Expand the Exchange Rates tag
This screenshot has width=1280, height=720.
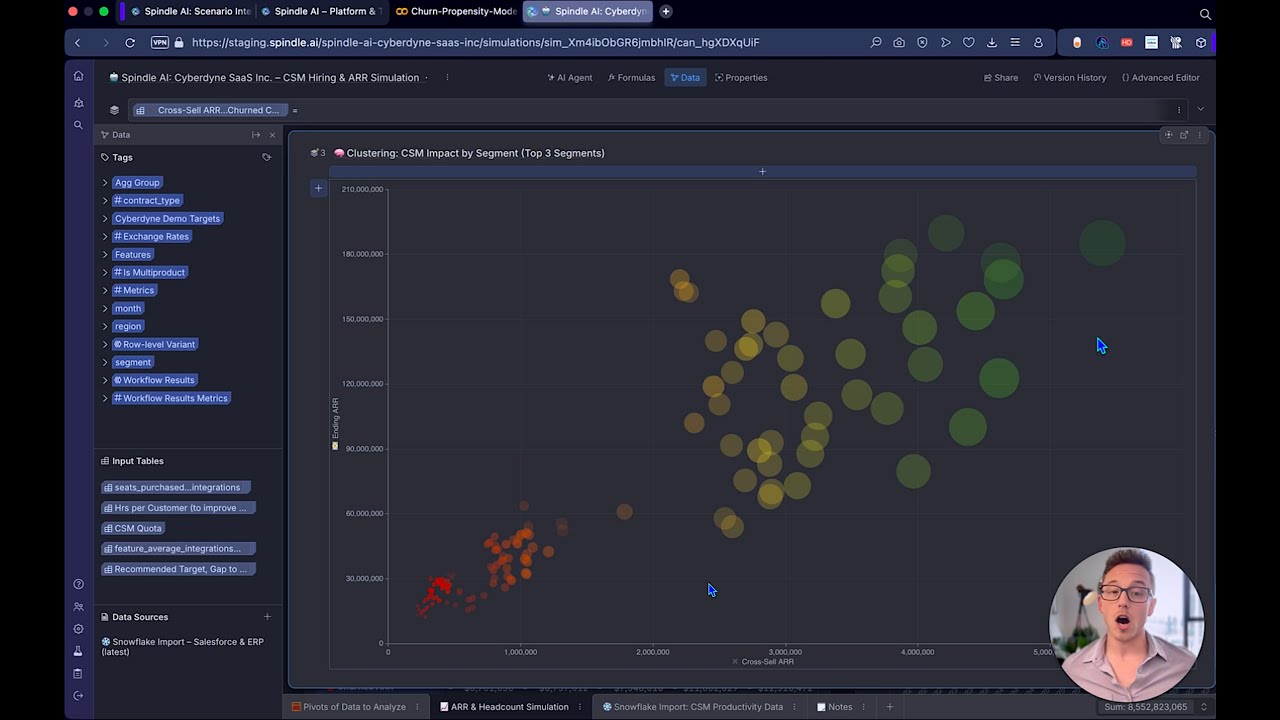click(x=105, y=237)
